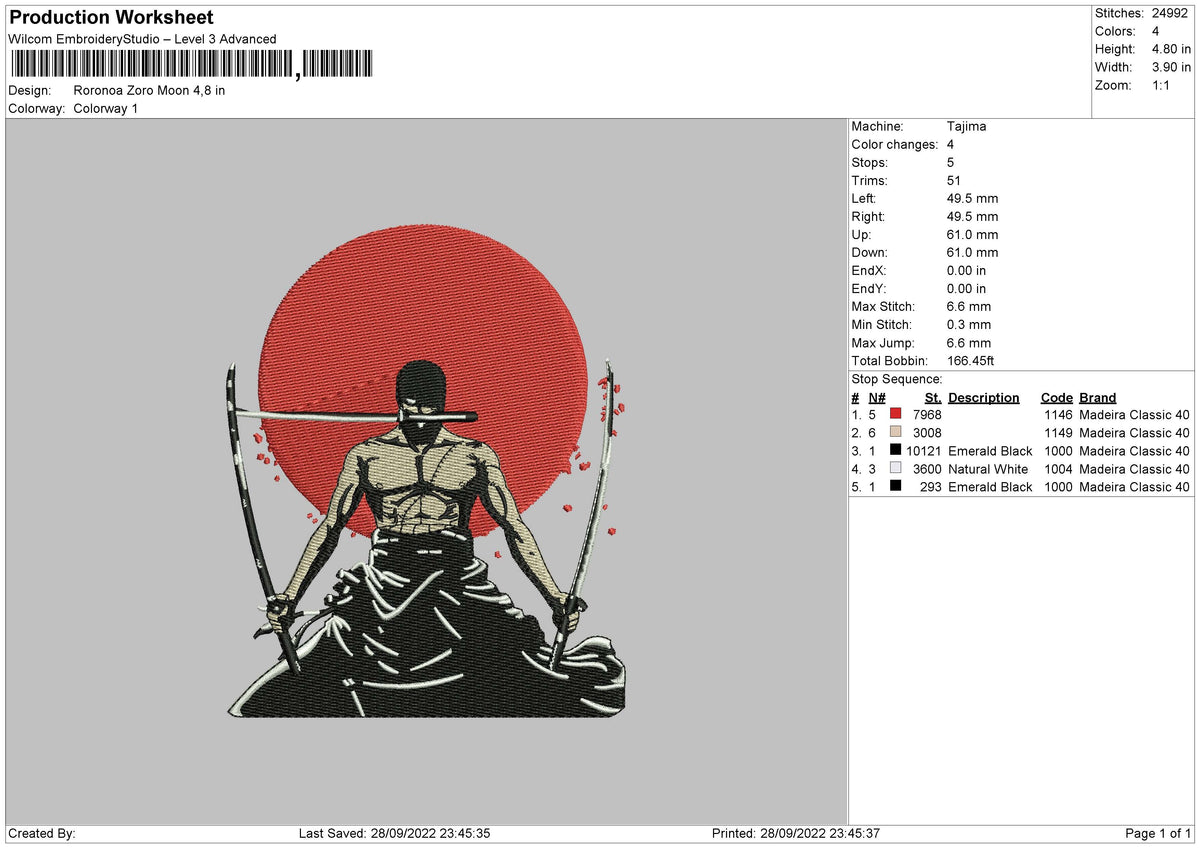The width and height of the screenshot is (1200, 848).
Task: Click the Natural White color chip in row 4
Action: [x=897, y=469]
